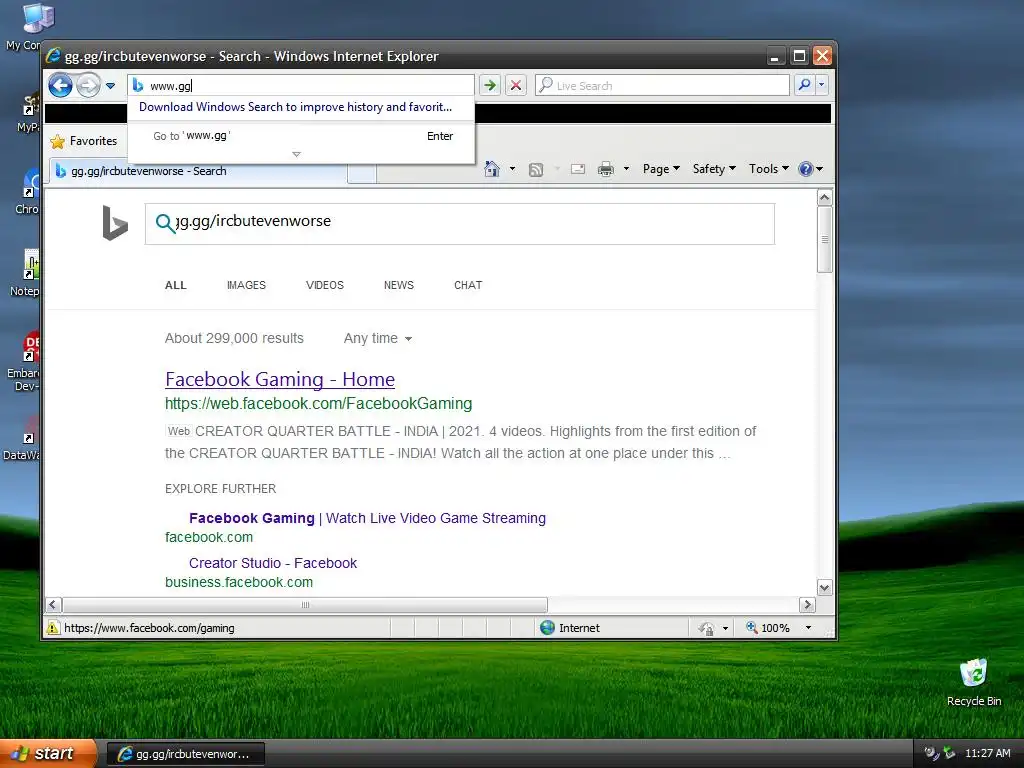
Task: Expand the autocomplete list chevron
Action: (296, 155)
